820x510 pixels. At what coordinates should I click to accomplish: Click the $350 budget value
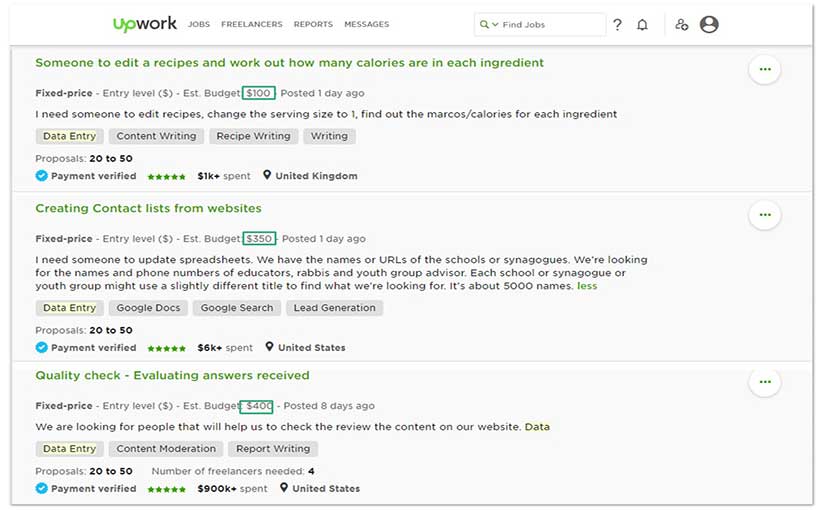pos(259,239)
